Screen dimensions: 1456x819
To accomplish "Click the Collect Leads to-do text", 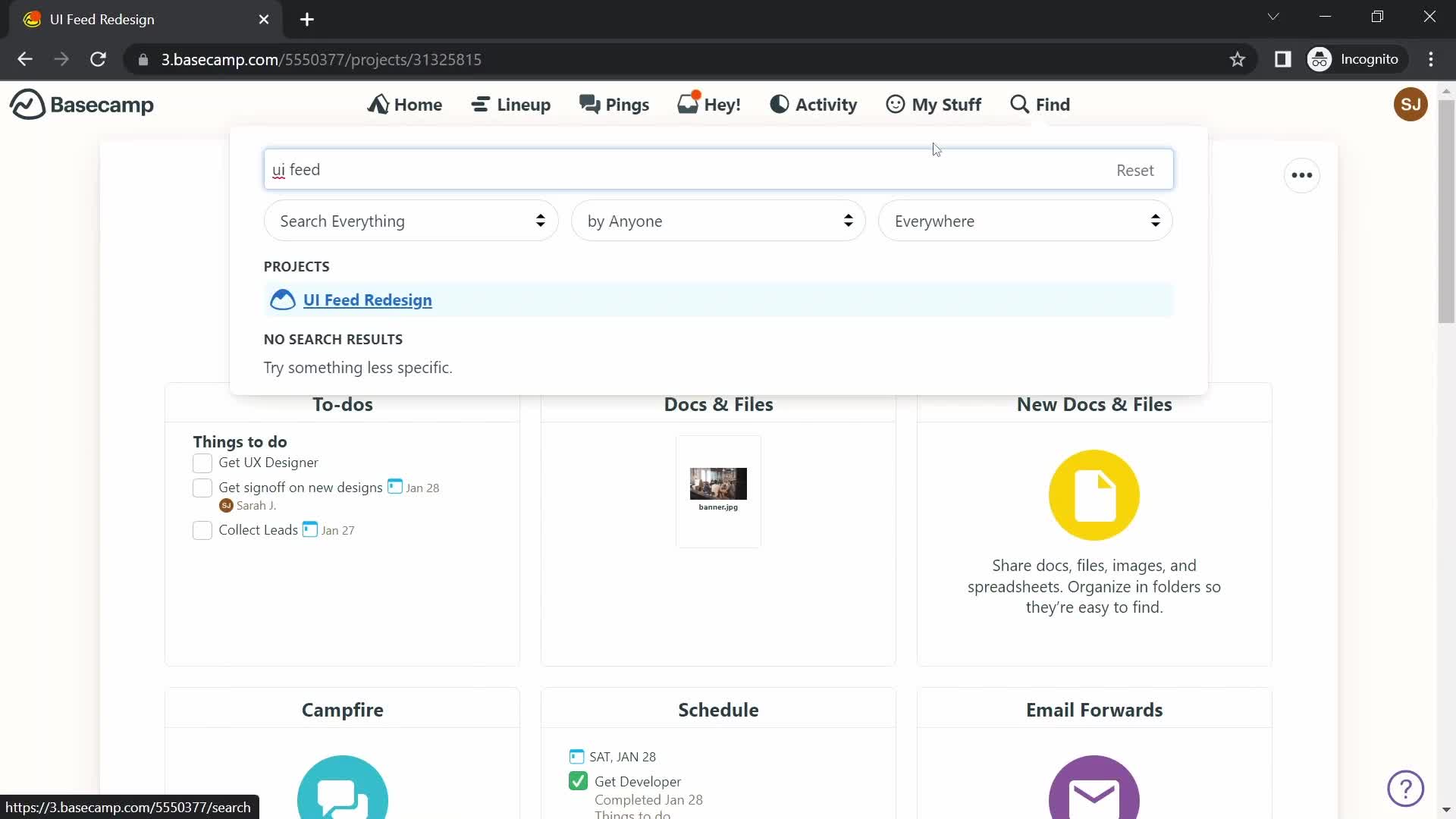I will pos(258,530).
